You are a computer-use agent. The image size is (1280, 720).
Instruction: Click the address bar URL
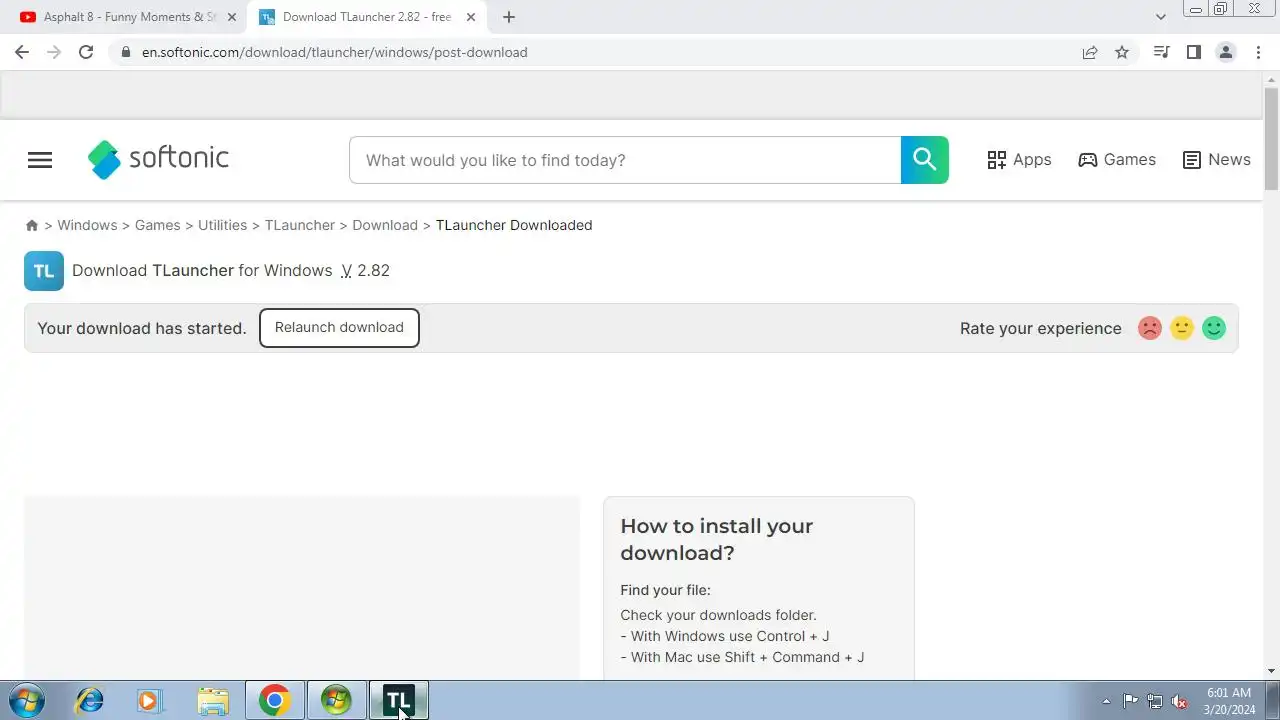click(334, 52)
